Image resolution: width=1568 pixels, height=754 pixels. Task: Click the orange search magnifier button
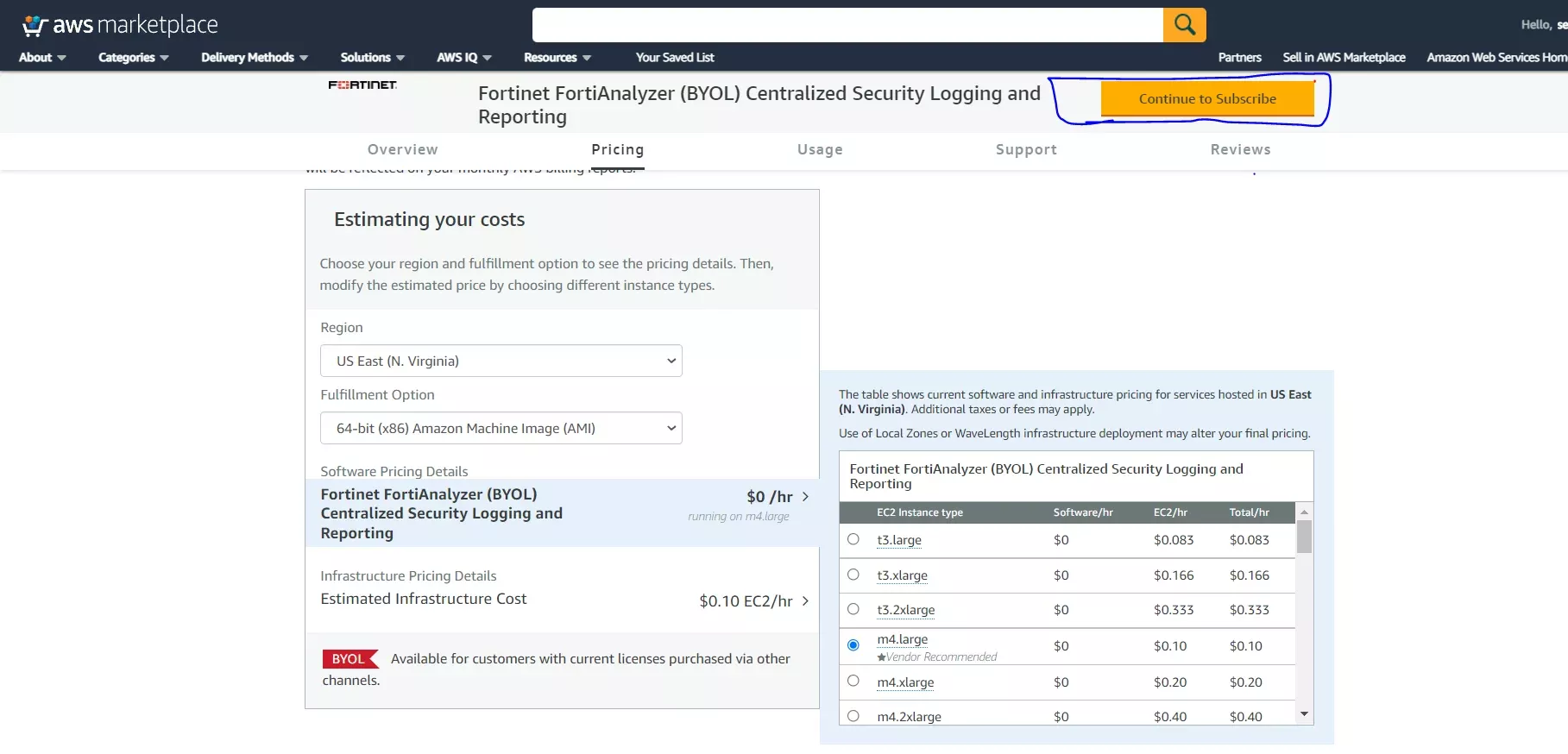(1184, 25)
